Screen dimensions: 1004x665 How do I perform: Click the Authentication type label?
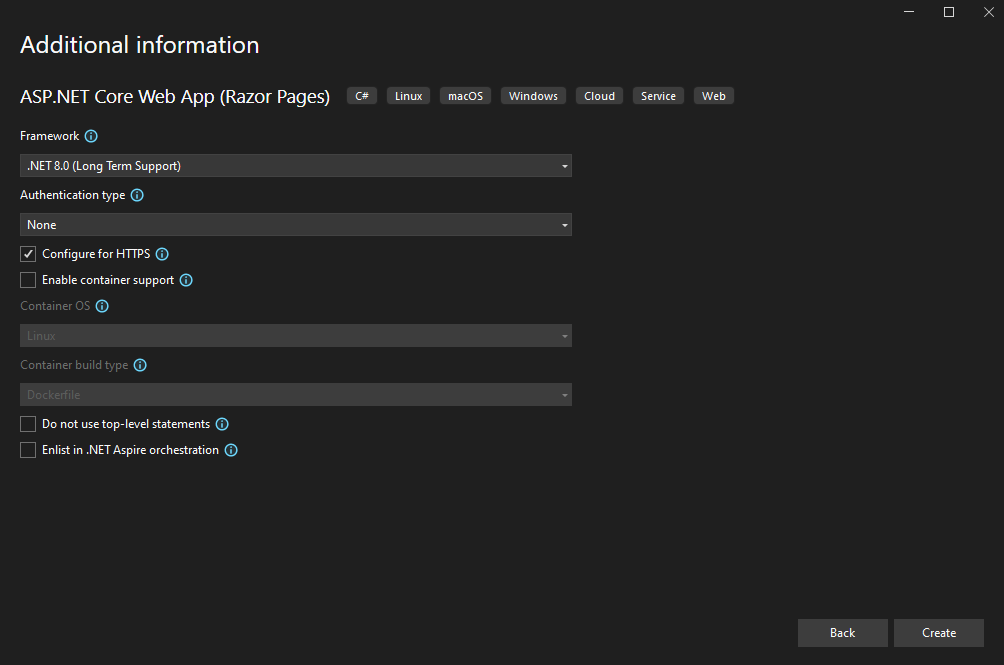(72, 195)
